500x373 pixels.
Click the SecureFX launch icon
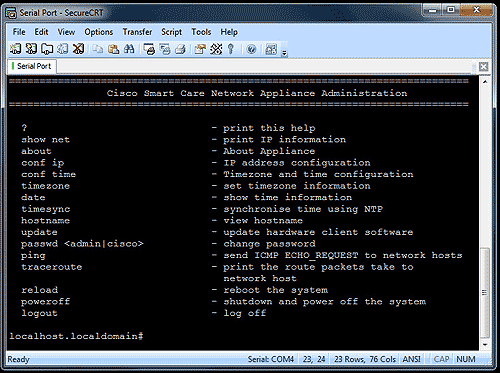pyautogui.click(x=271, y=49)
